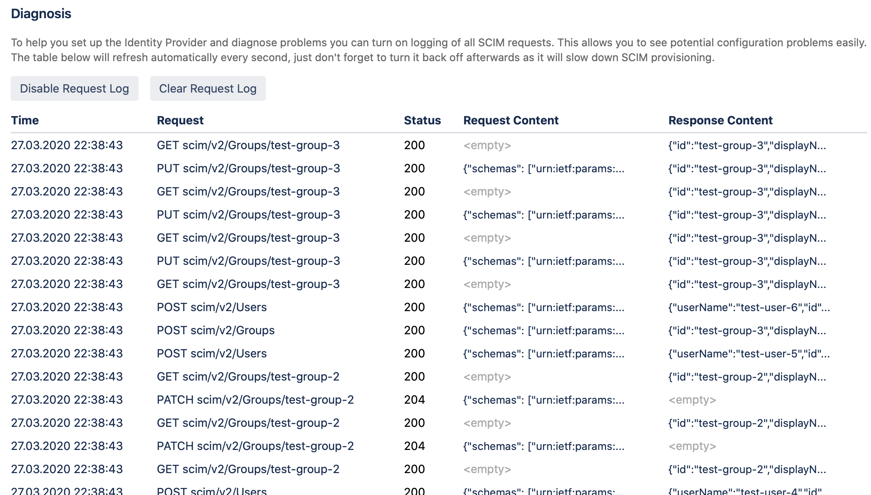Click the Disable Request Log button

[74, 89]
